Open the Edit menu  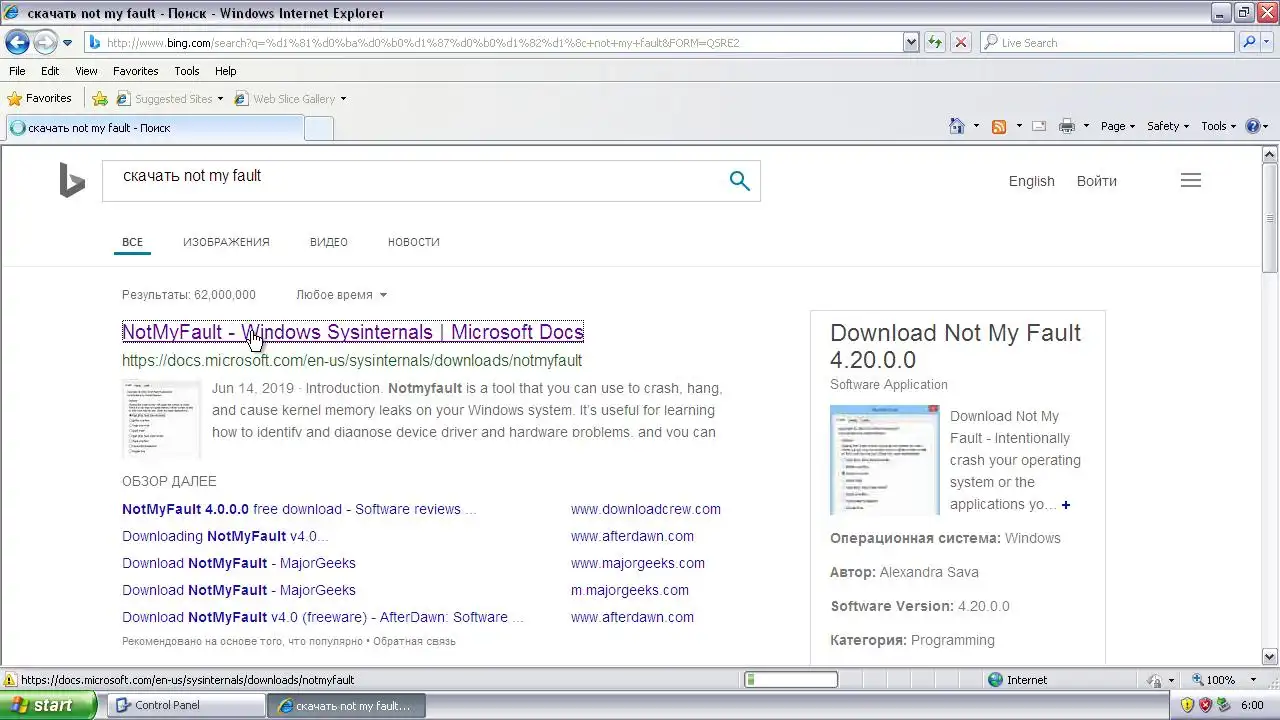pyautogui.click(x=50, y=71)
